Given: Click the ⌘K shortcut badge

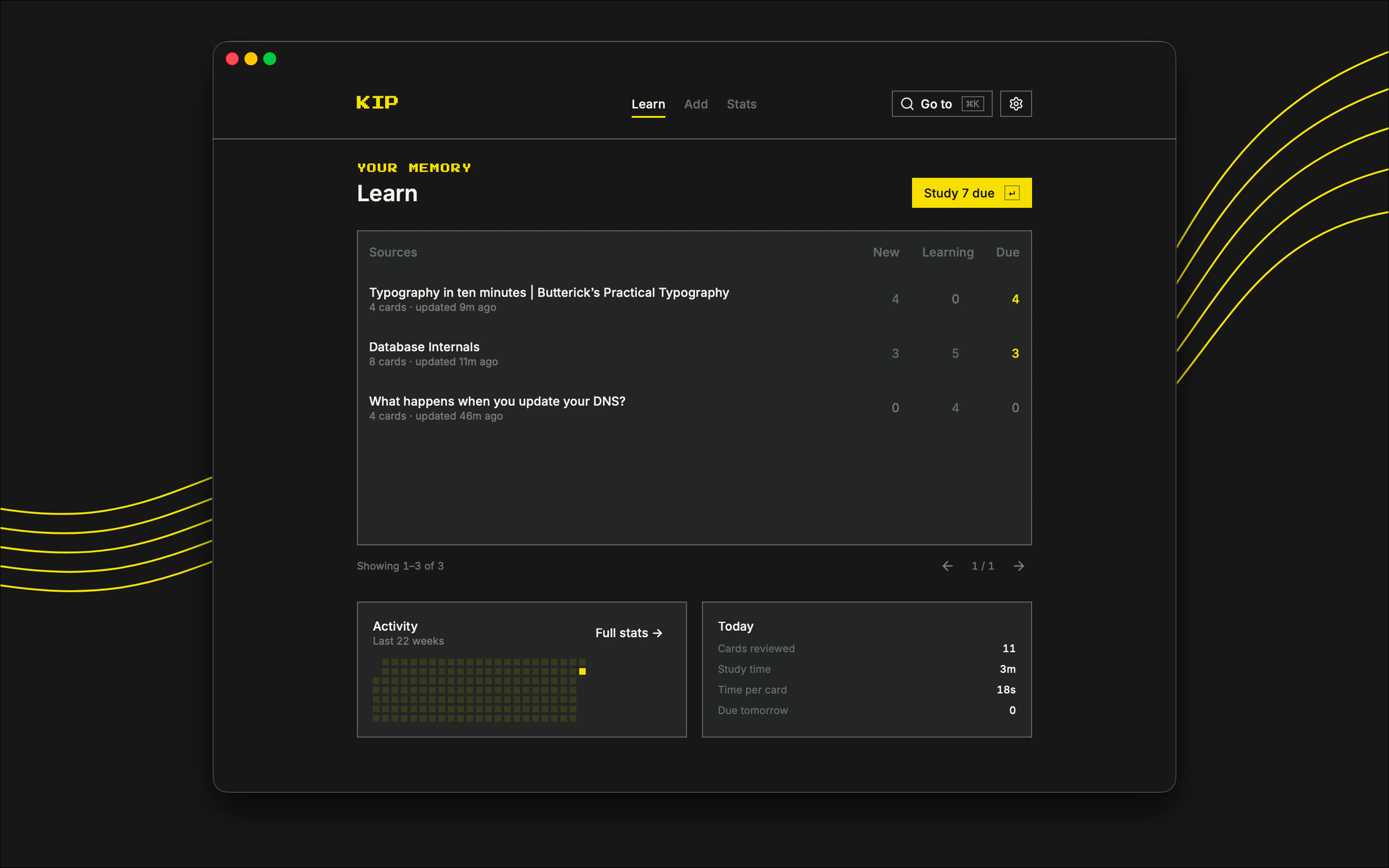Looking at the screenshot, I should click(x=973, y=104).
